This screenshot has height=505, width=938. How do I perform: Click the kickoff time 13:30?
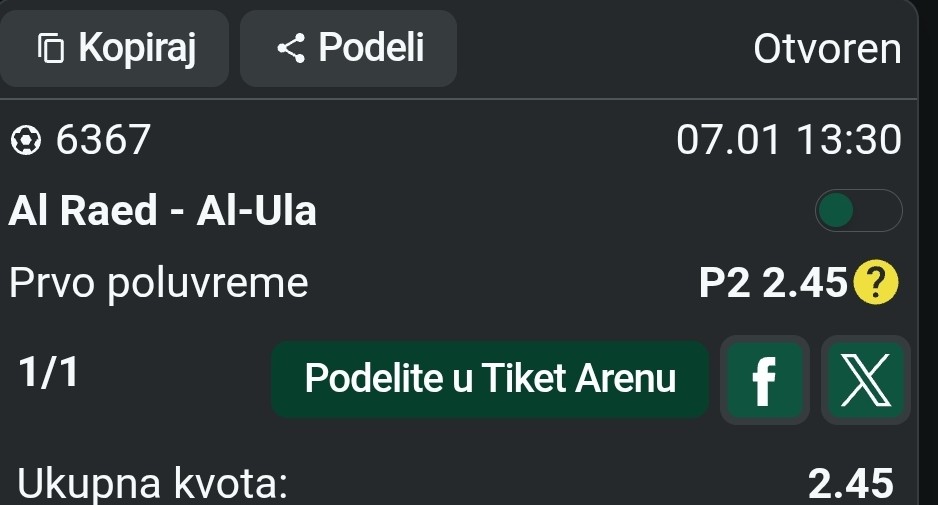pos(849,141)
